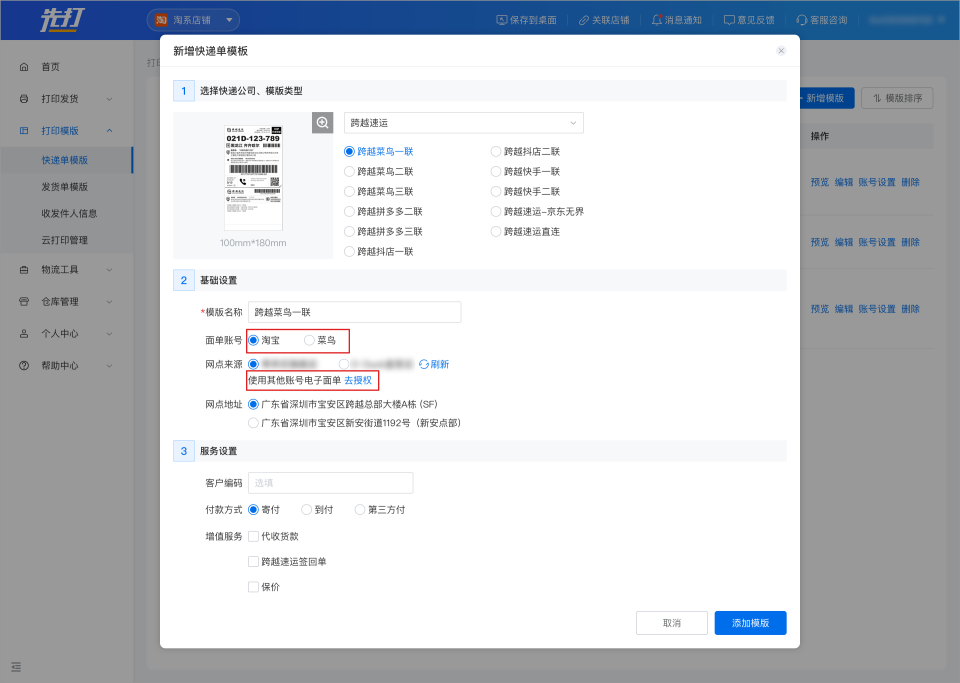The image size is (960, 683).
Task: Select the 跨越抖店二联 radio option
Action: 496,152
